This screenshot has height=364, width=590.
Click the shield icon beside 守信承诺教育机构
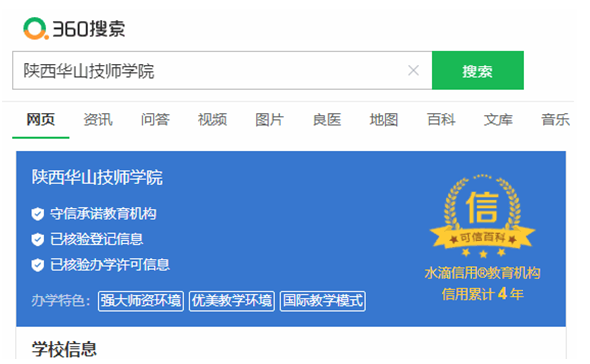(38, 214)
